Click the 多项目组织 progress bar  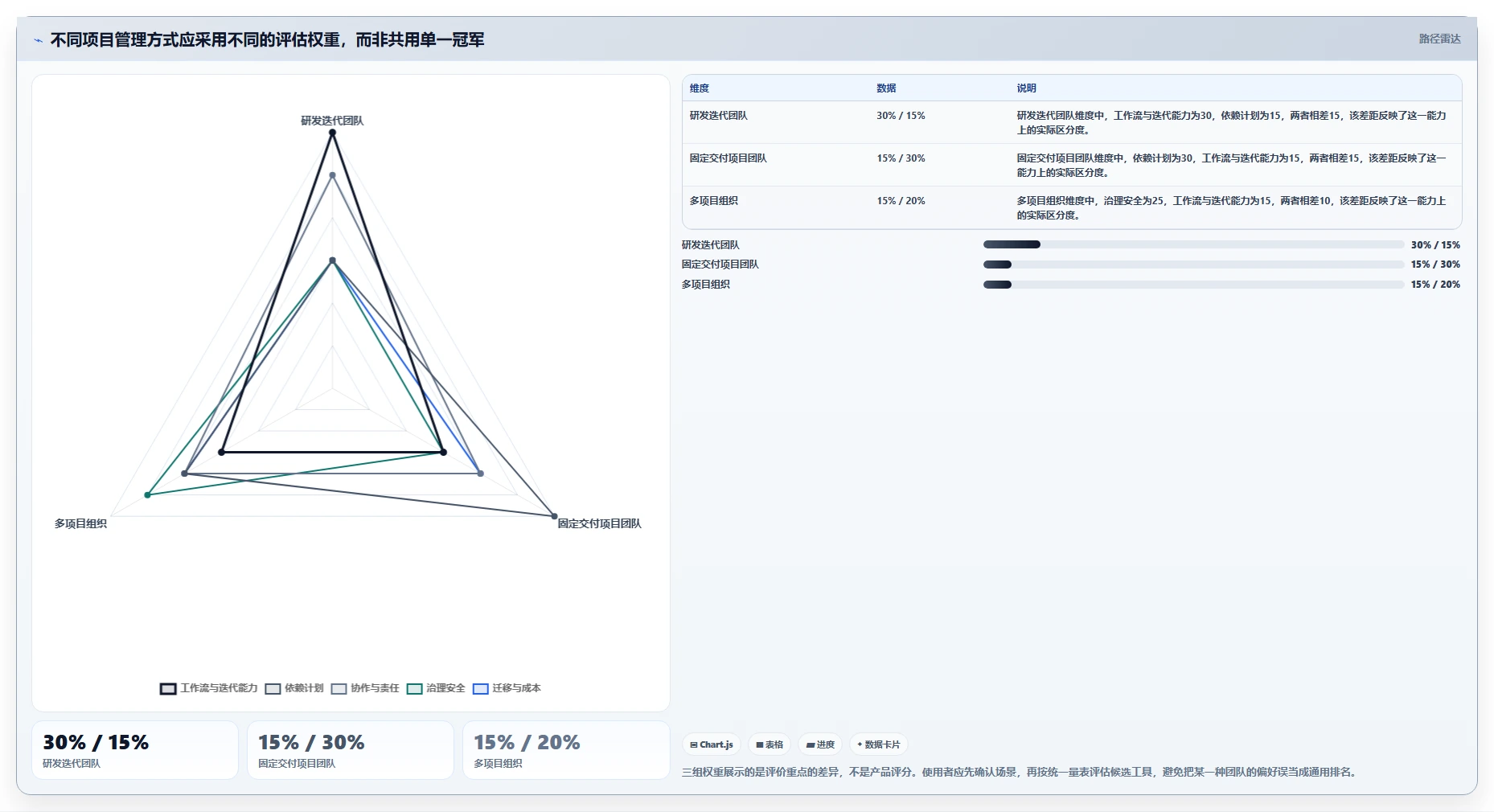point(1193,285)
